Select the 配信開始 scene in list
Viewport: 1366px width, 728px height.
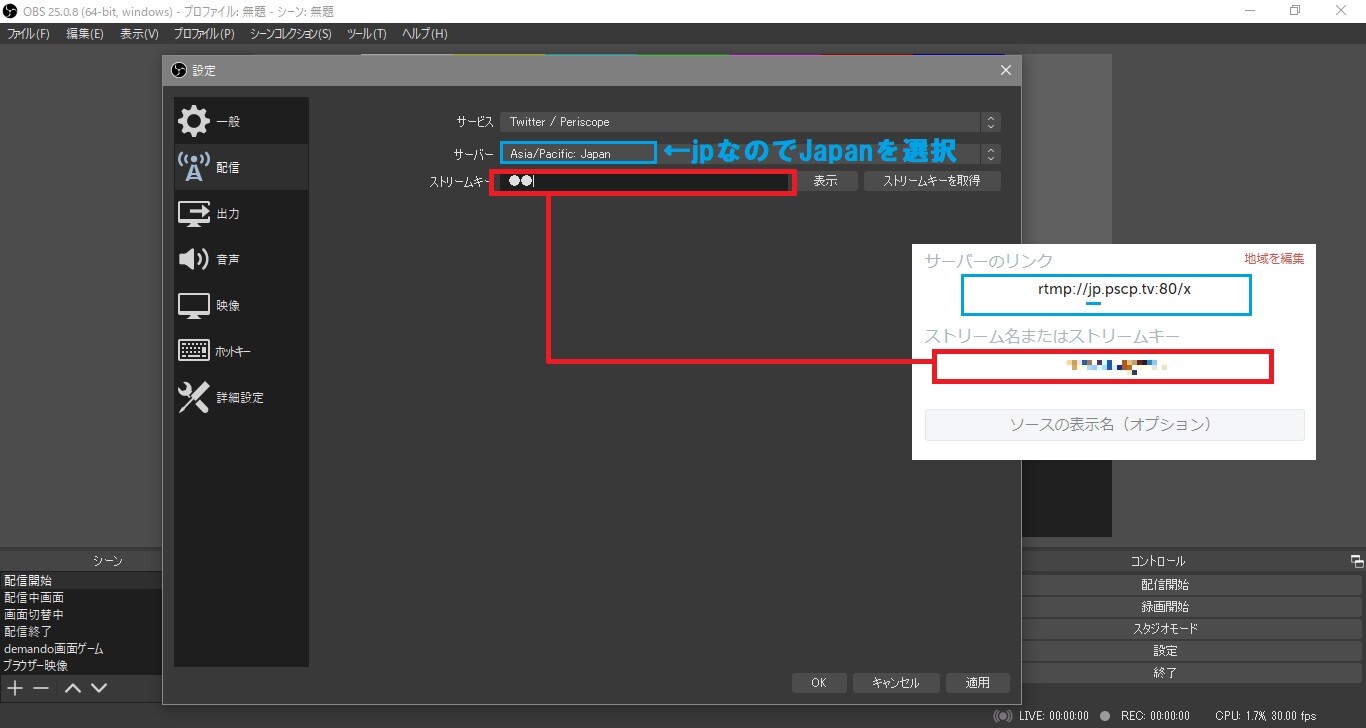pos(81,580)
